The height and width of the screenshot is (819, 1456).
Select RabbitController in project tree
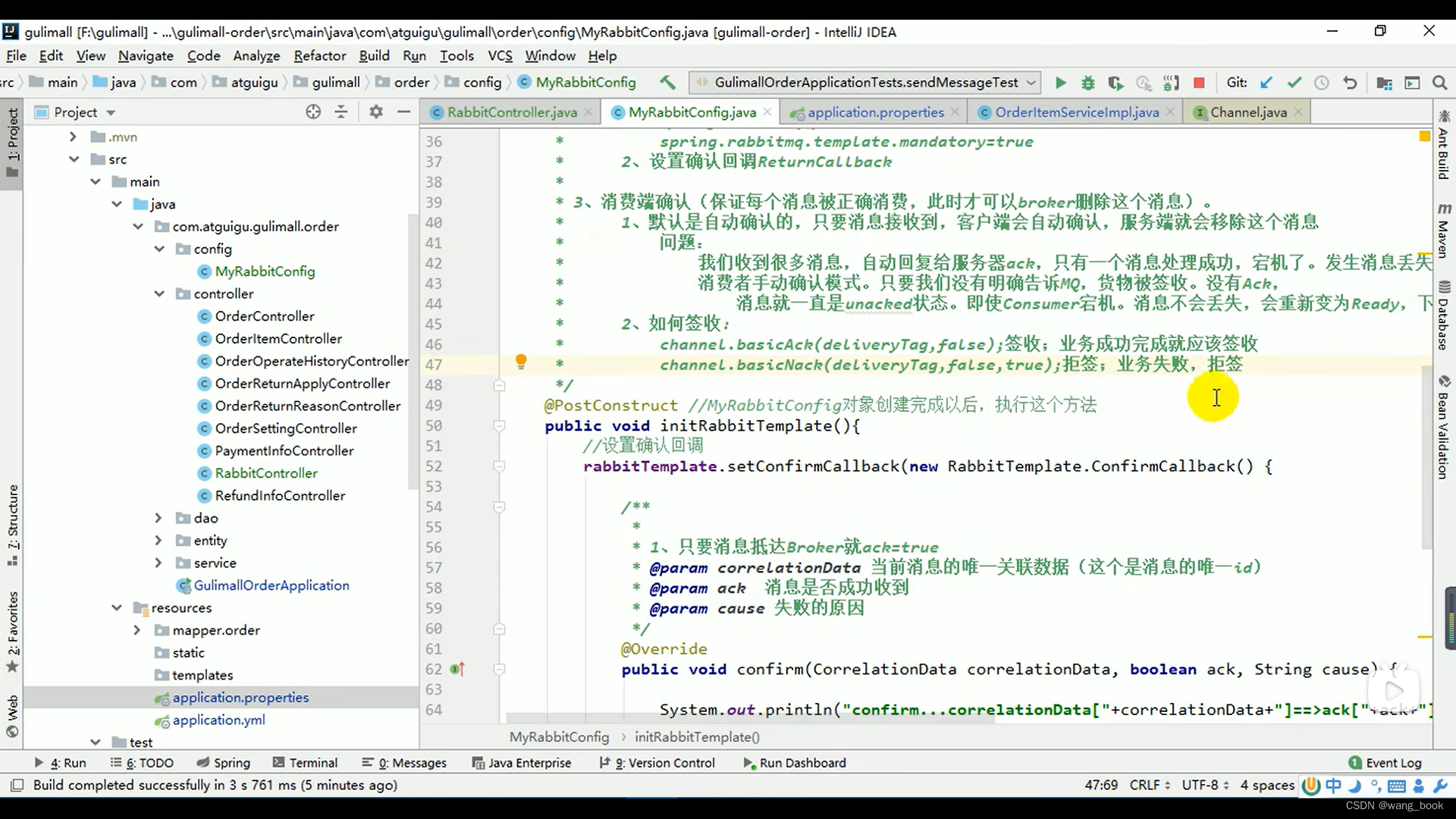pyautogui.click(x=266, y=473)
